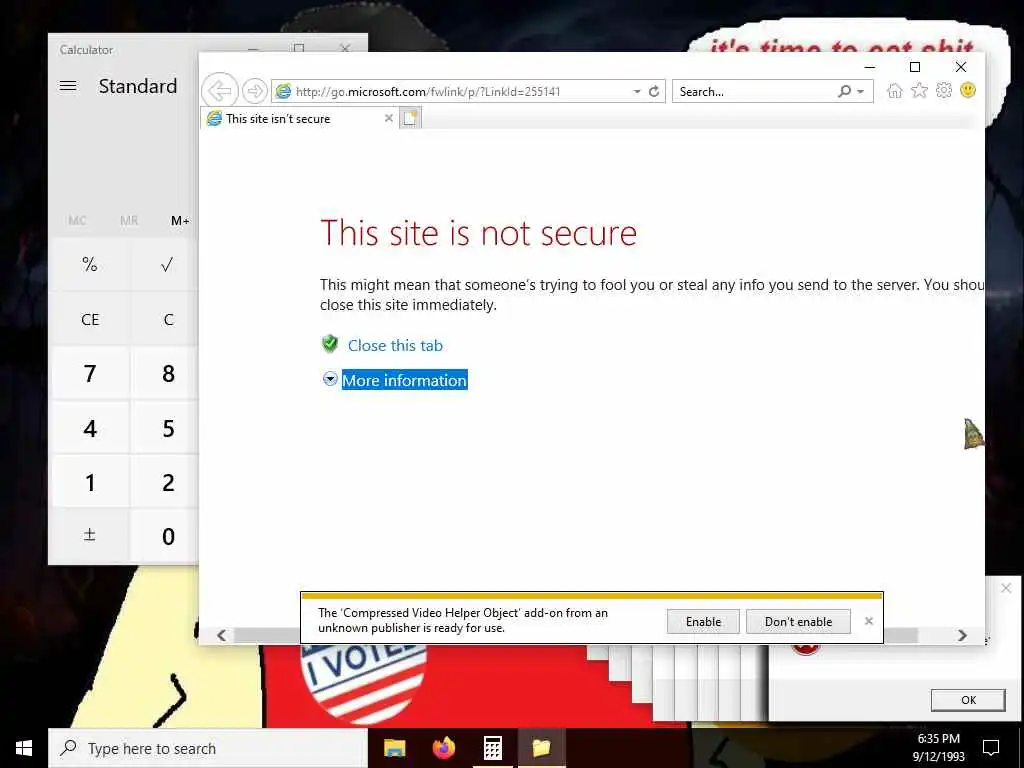Click the 2 key in Calculator
The image size is (1024, 768).
click(167, 483)
